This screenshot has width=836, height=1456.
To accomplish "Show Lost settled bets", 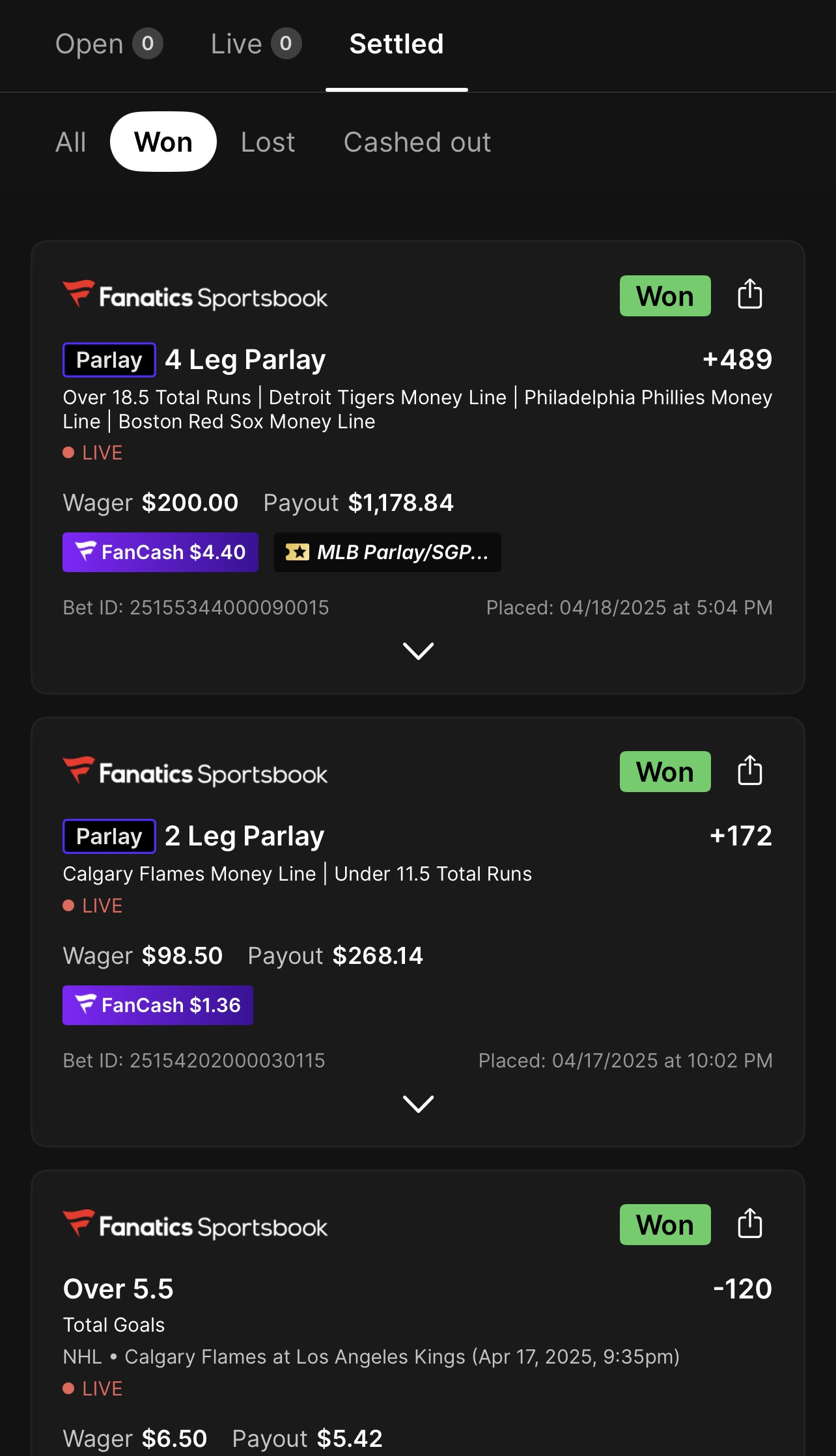I will (268, 142).
